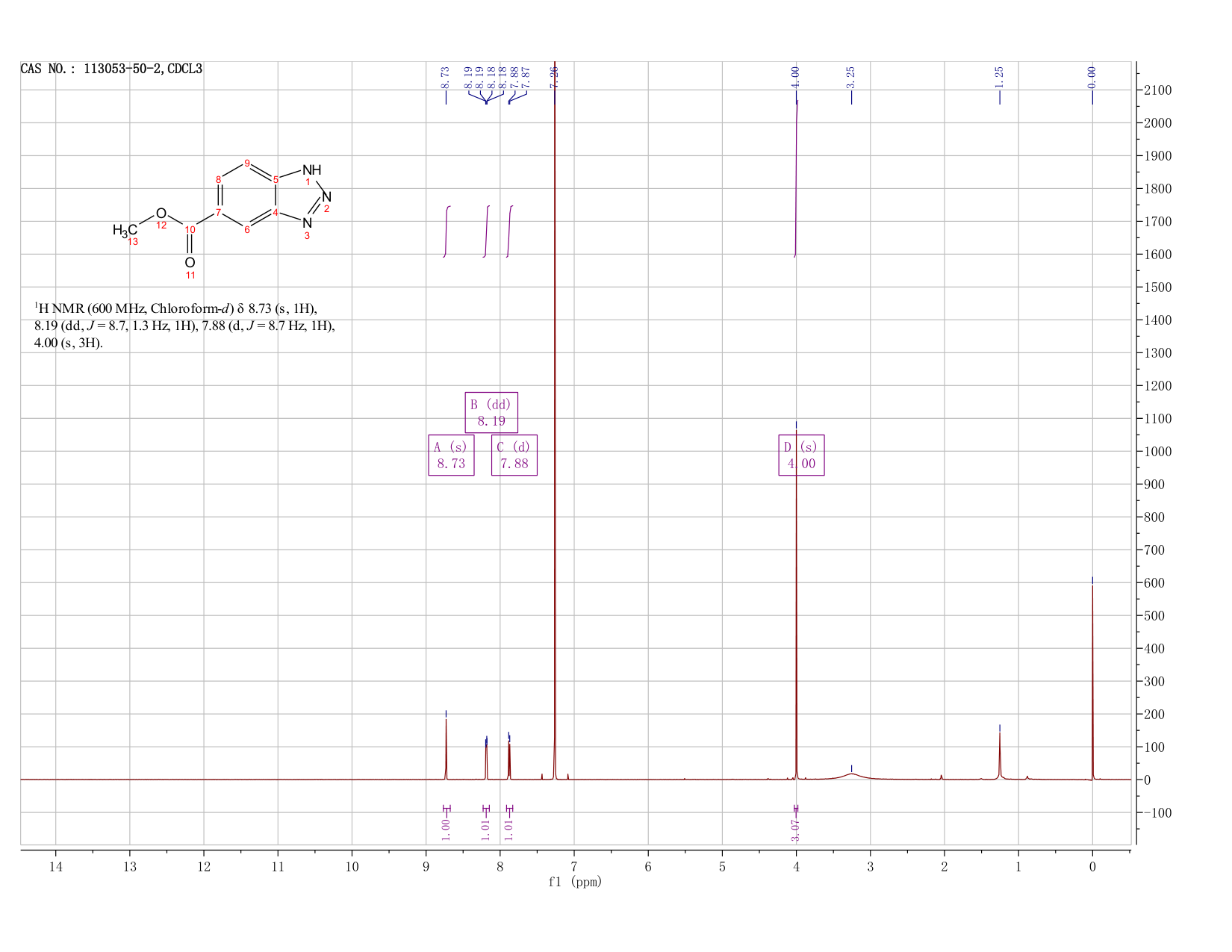The width and height of the screenshot is (1232, 952).
Task: Click the -100 intensity axis label
Action: [1157, 813]
